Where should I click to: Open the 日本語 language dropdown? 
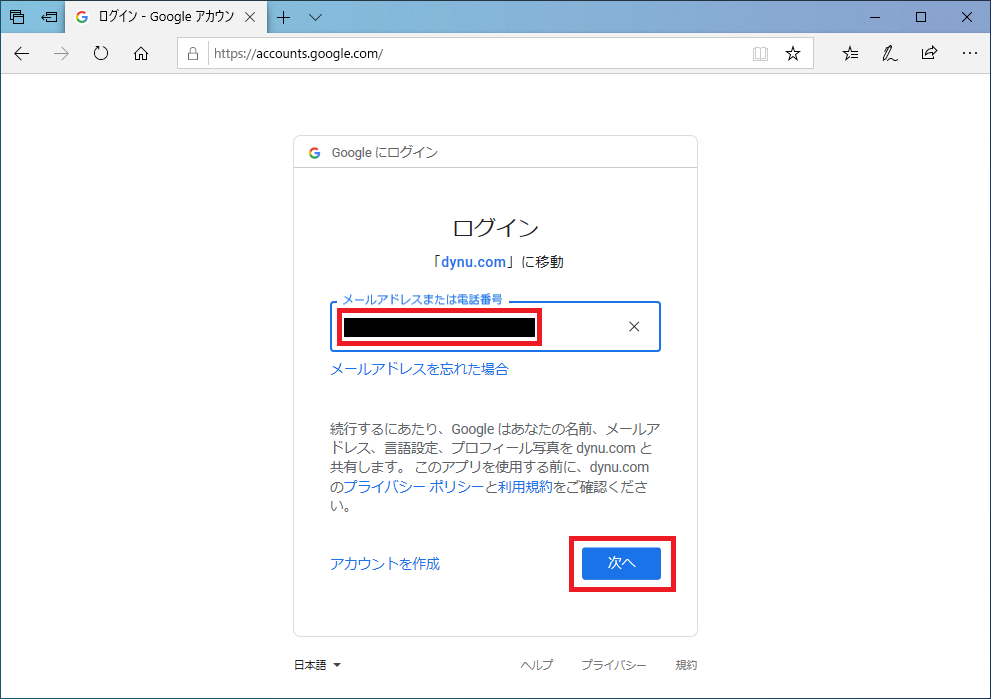click(x=317, y=665)
